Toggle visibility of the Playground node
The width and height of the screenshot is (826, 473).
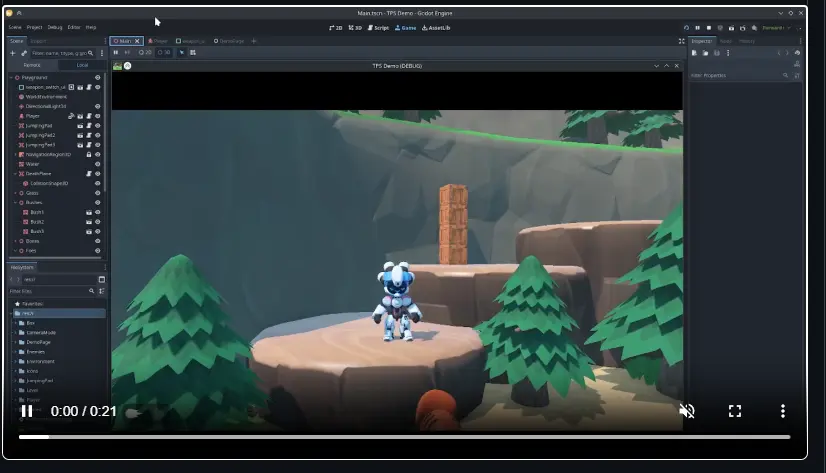coord(98,77)
